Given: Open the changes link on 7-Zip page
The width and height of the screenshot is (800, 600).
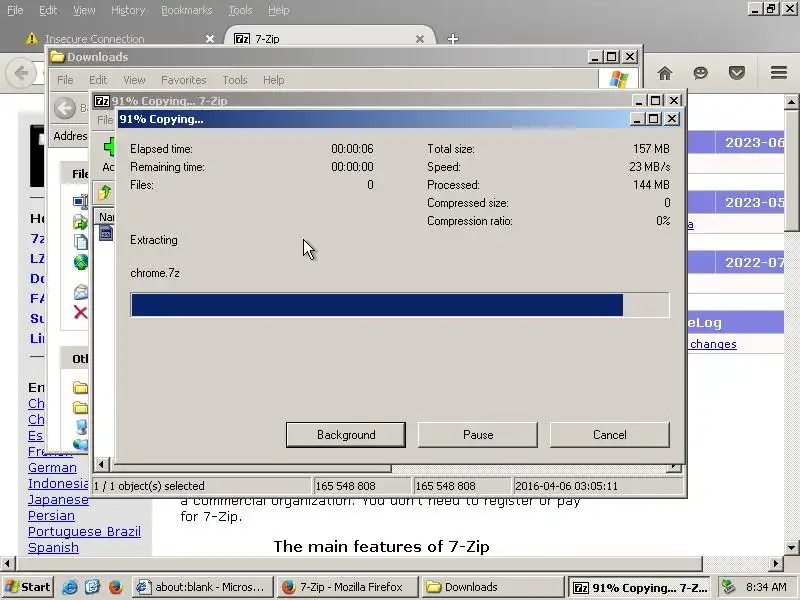Looking at the screenshot, I should point(713,344).
